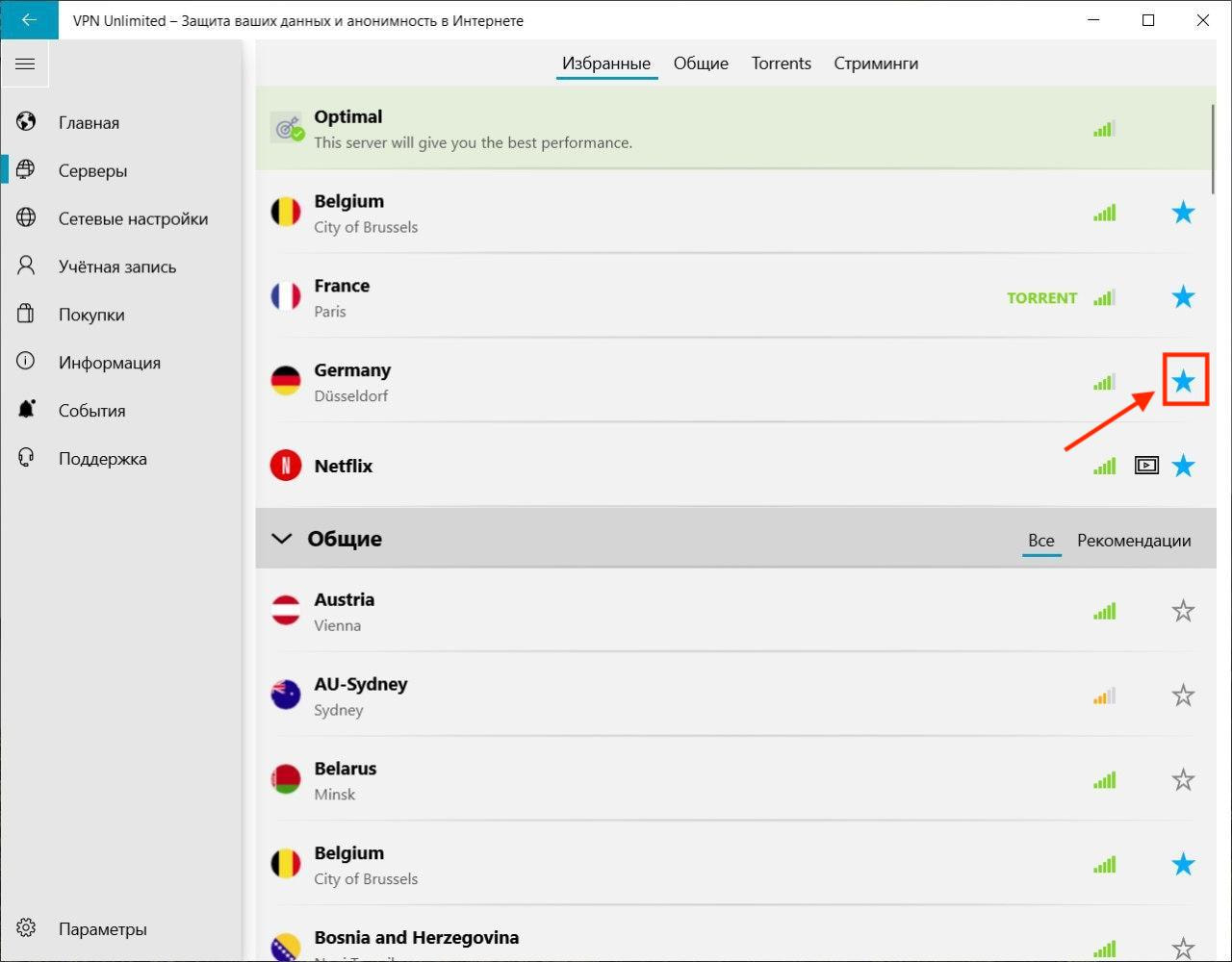
Task: Click the France TORRENT label
Action: point(1041,298)
